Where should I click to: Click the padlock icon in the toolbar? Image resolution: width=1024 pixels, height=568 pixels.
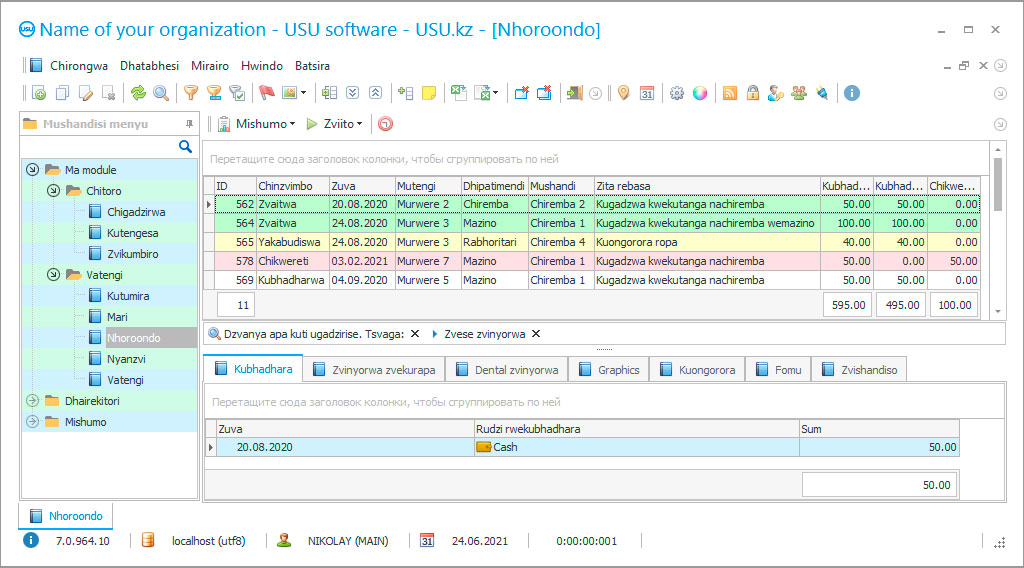click(x=753, y=93)
